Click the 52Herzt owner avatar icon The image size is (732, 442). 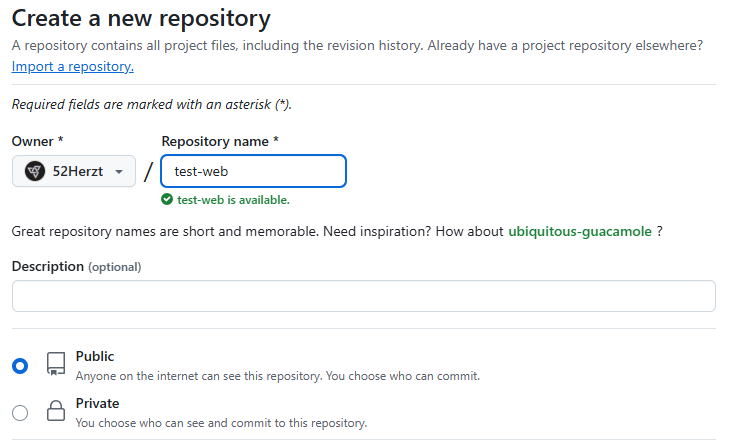pyautogui.click(x=34, y=172)
